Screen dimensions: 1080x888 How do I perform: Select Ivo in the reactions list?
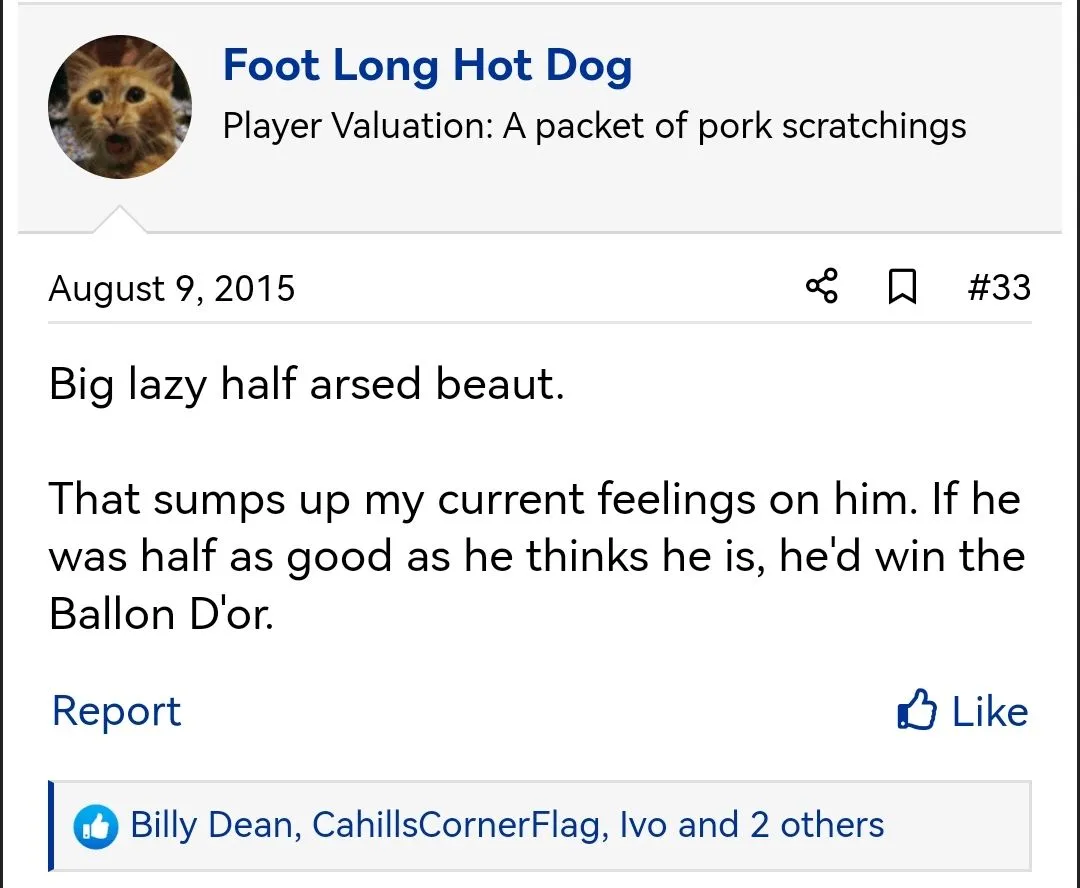[643, 825]
